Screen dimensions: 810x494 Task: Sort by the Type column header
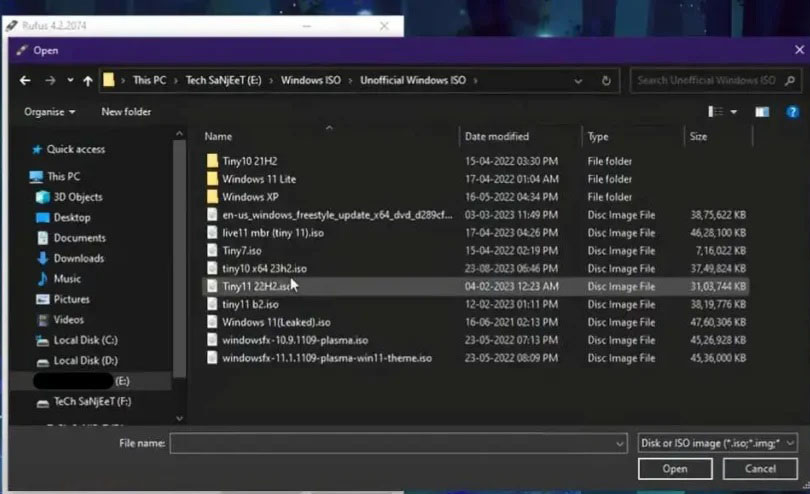598,136
